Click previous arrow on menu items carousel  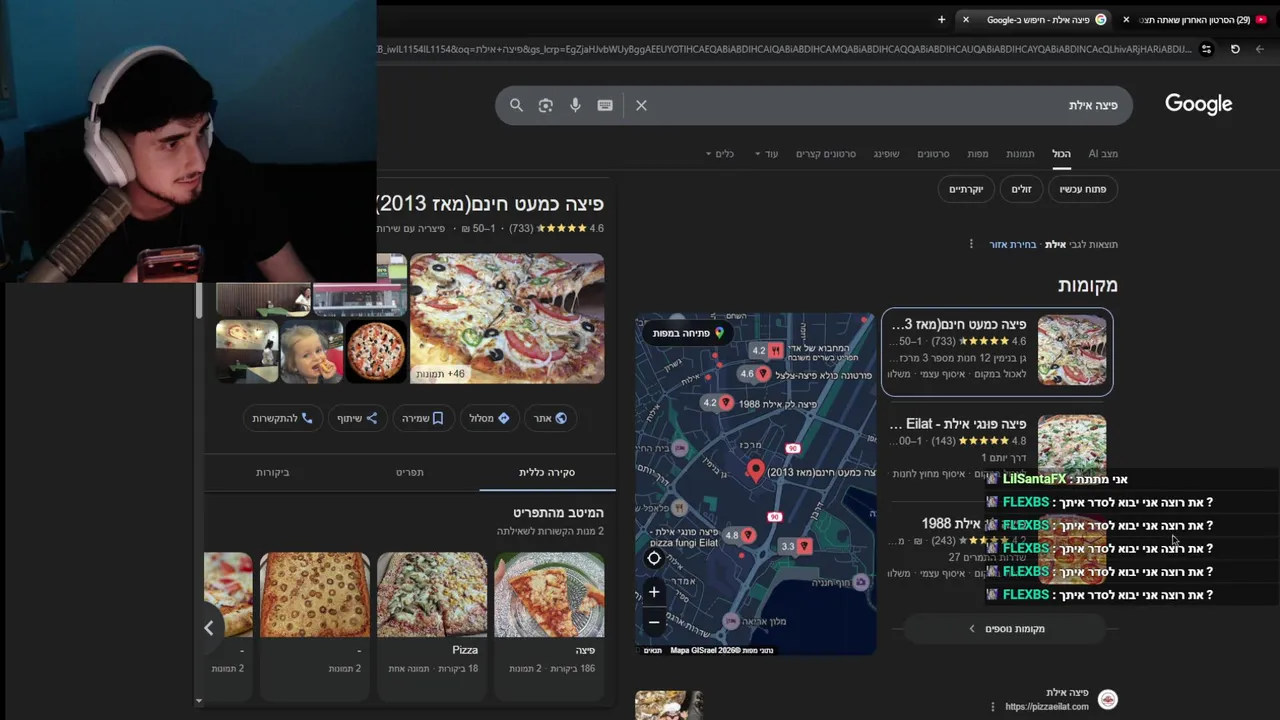(209, 628)
